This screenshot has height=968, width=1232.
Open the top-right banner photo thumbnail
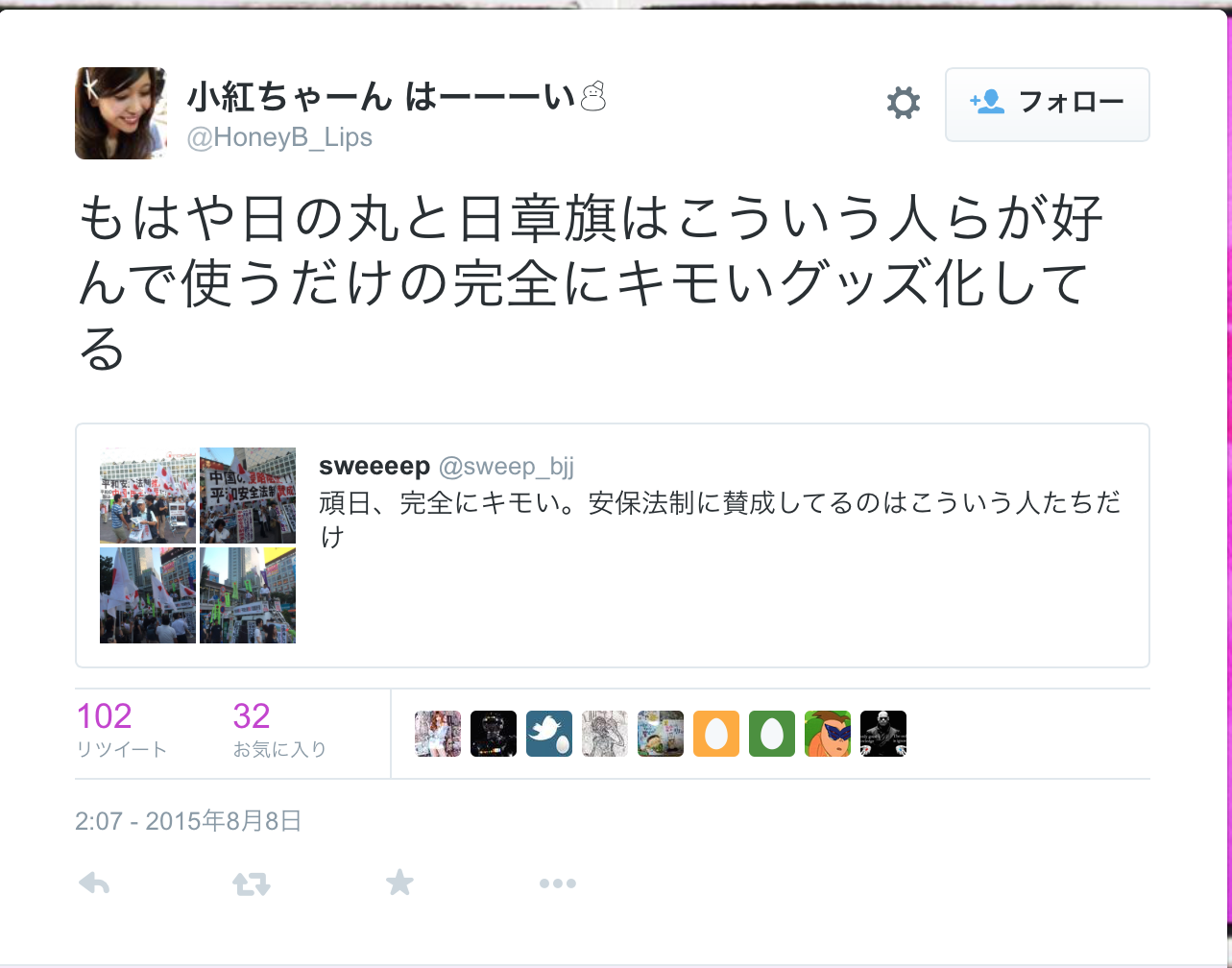248,496
